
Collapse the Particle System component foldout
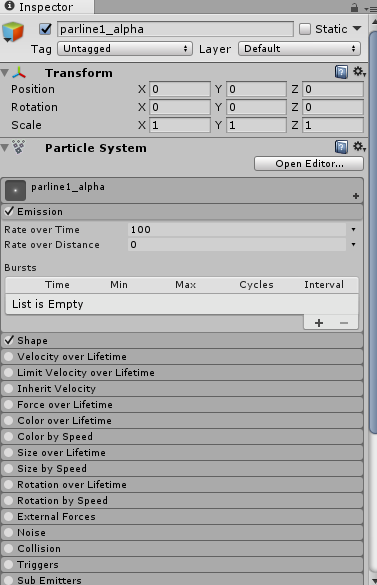point(4,148)
